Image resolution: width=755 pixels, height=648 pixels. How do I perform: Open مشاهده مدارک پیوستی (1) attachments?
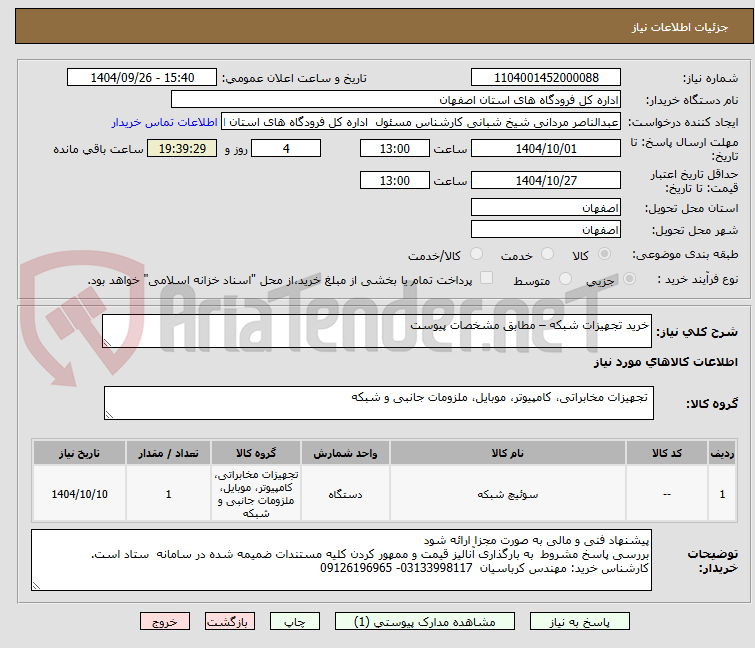[425, 622]
